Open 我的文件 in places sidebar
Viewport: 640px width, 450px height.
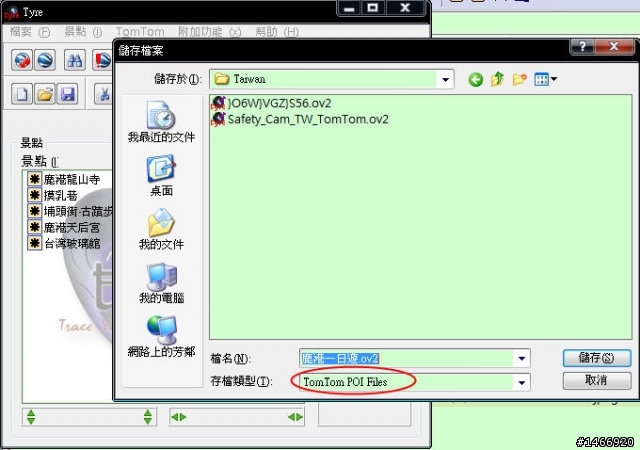tap(161, 229)
